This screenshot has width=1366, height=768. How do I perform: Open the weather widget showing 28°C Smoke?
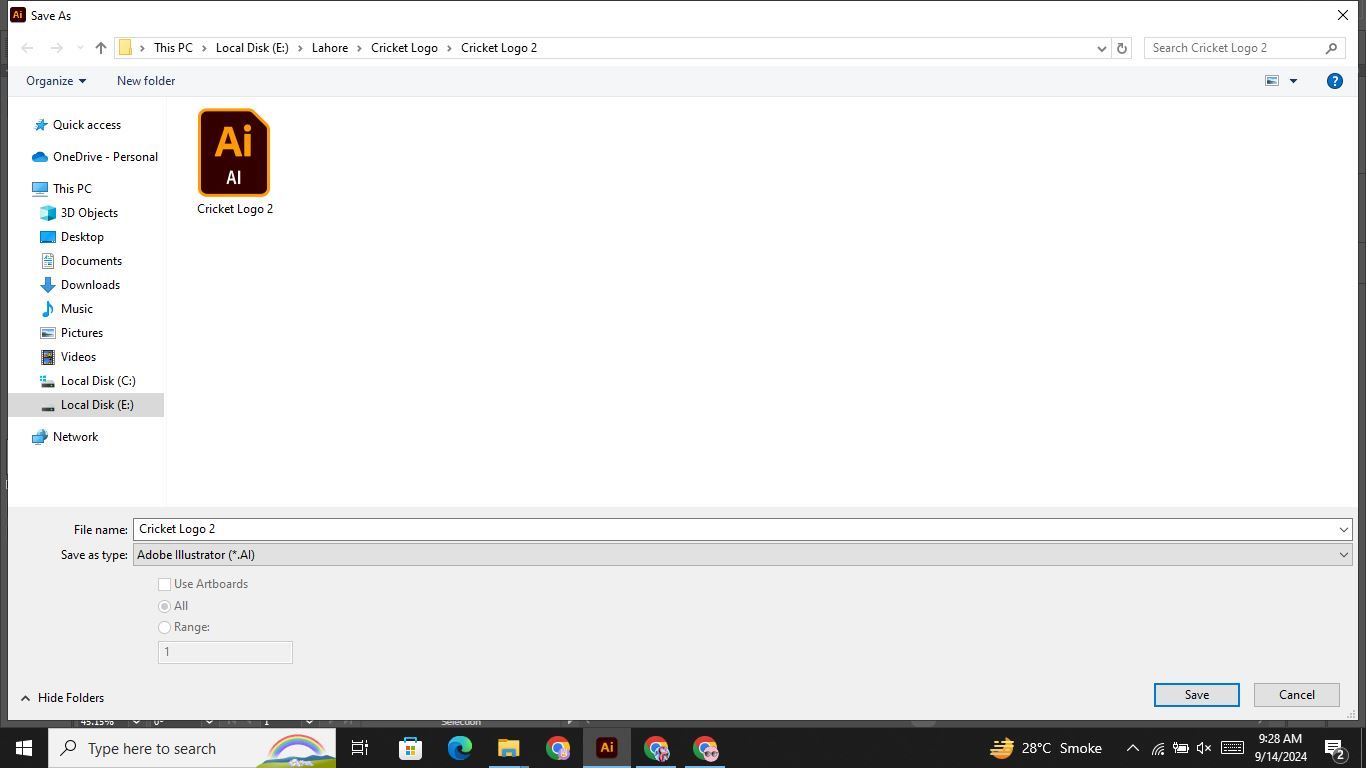tap(1046, 748)
